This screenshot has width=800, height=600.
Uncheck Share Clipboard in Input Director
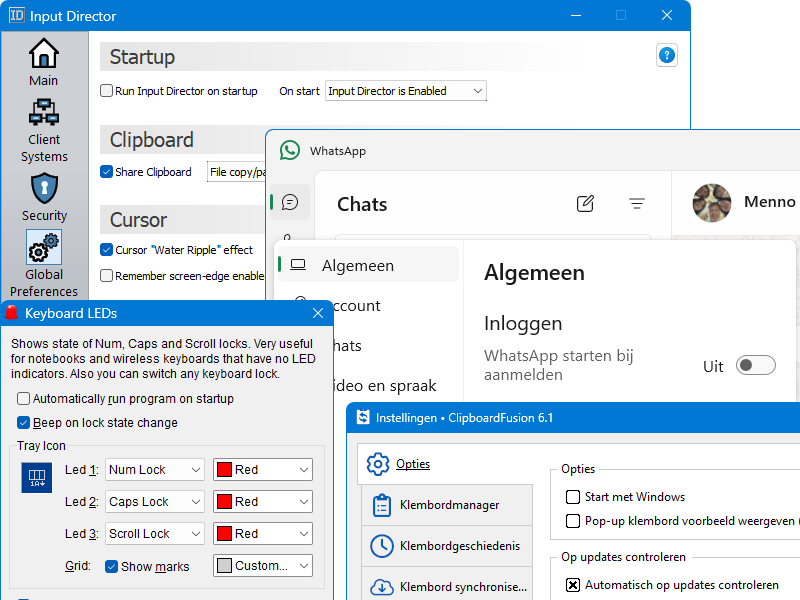pos(106,172)
